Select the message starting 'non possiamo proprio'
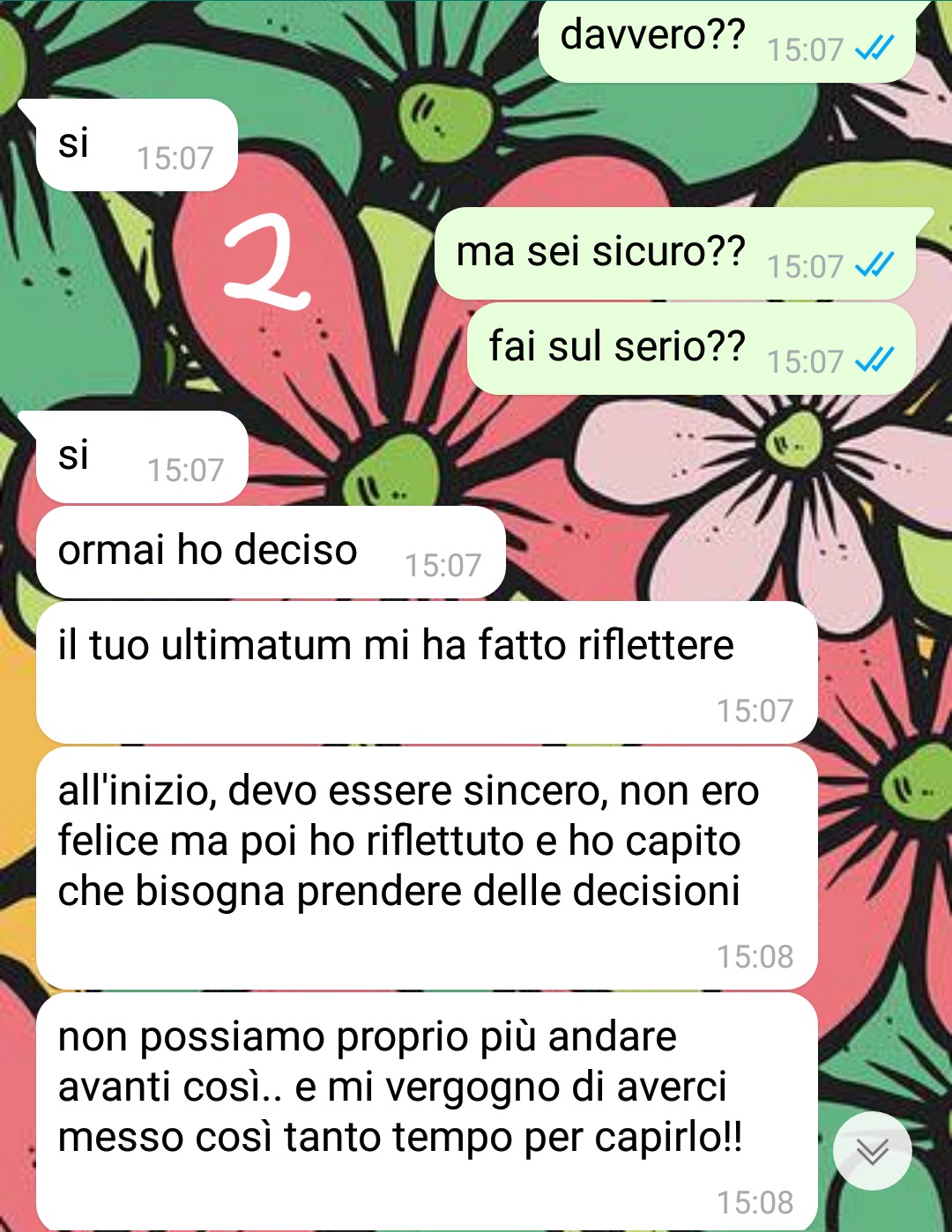Viewport: 952px width, 1232px height. [427, 1111]
